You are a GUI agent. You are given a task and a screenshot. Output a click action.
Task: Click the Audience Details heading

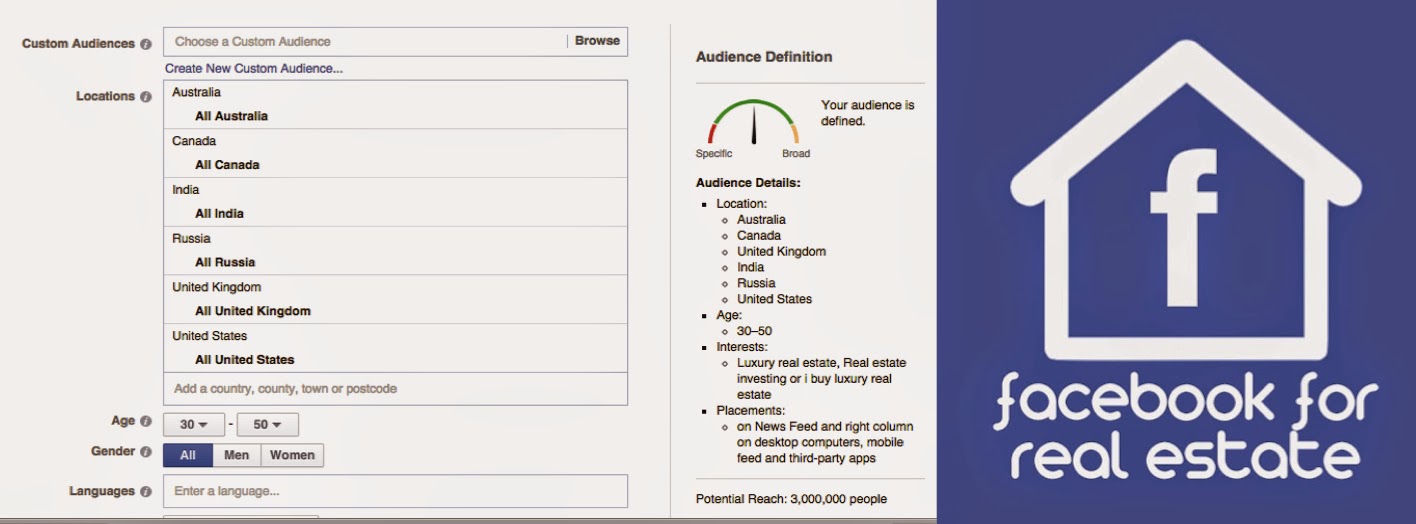748,183
